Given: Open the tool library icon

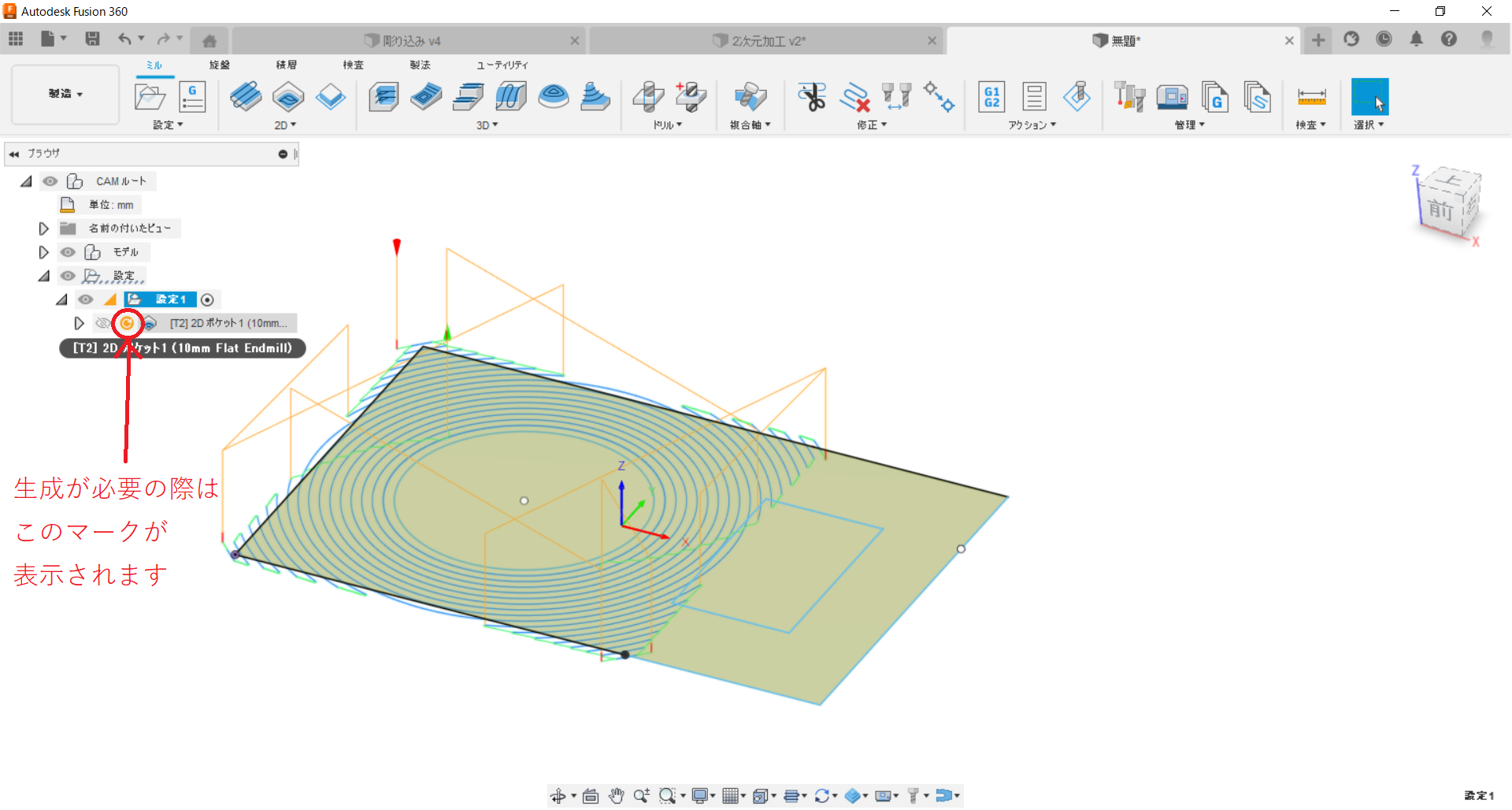Looking at the screenshot, I should (1129, 97).
